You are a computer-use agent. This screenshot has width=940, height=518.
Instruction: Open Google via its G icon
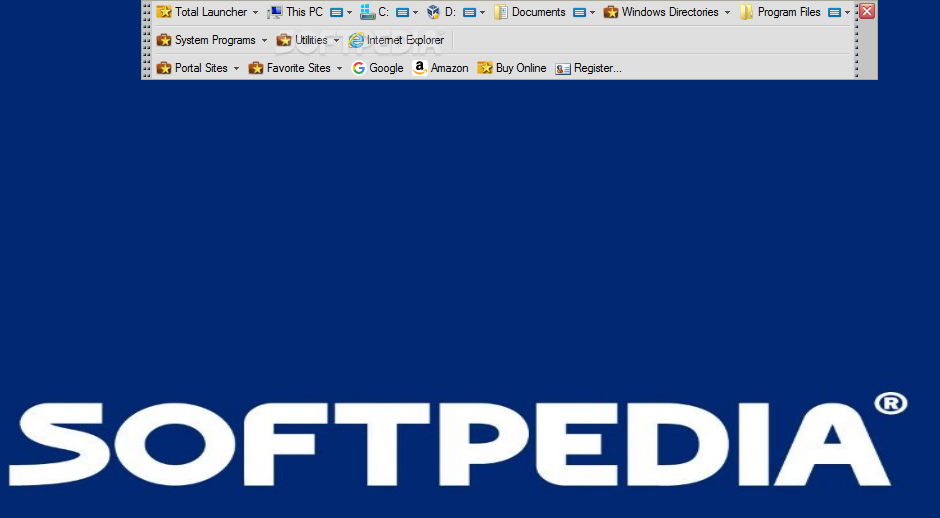coord(358,68)
